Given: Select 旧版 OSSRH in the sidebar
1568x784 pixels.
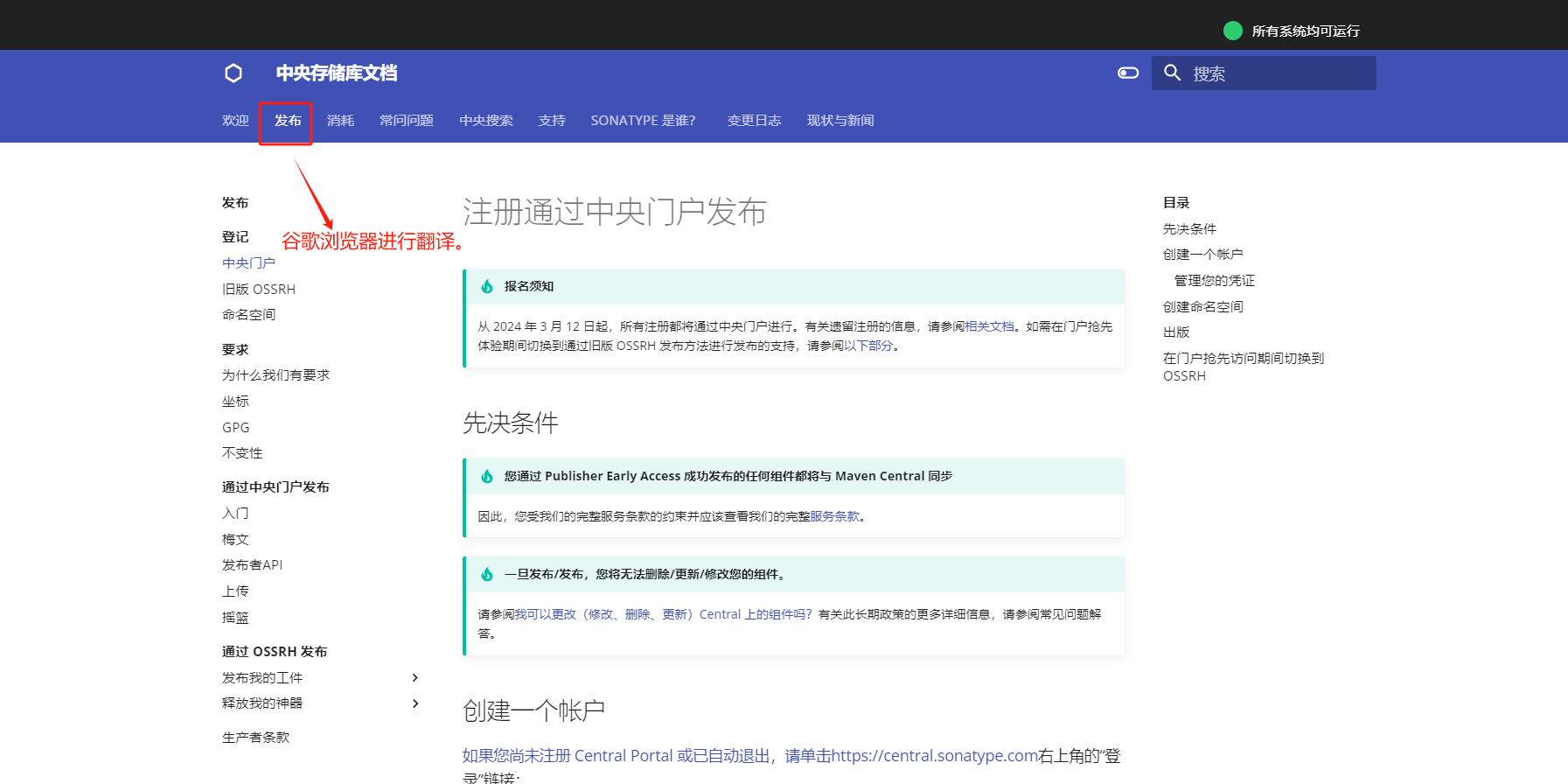Looking at the screenshot, I should click(x=259, y=290).
